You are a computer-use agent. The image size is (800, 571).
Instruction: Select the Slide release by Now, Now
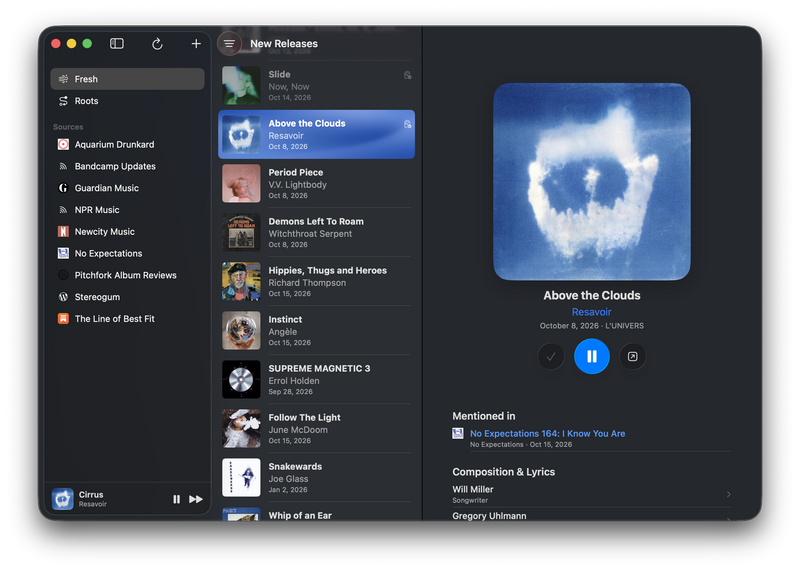(x=316, y=86)
